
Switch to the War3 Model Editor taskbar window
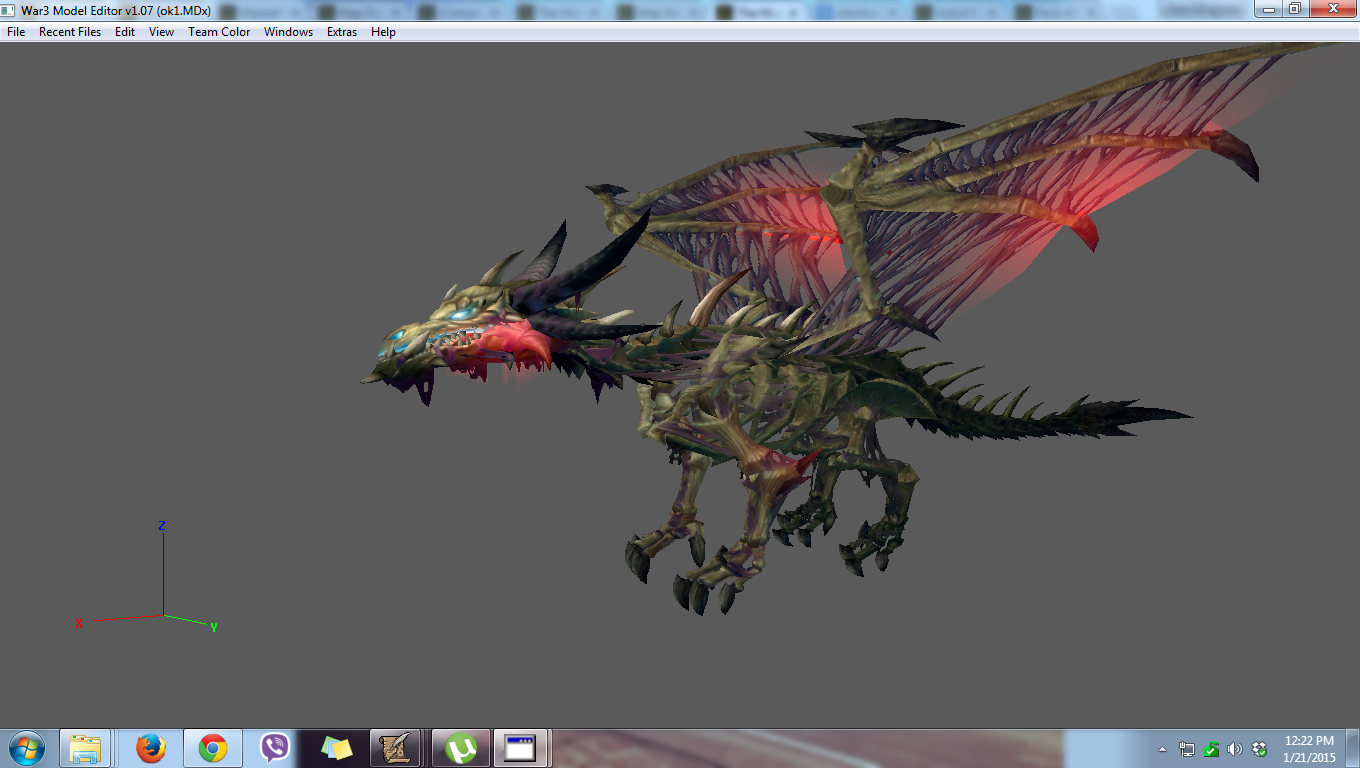pos(520,748)
